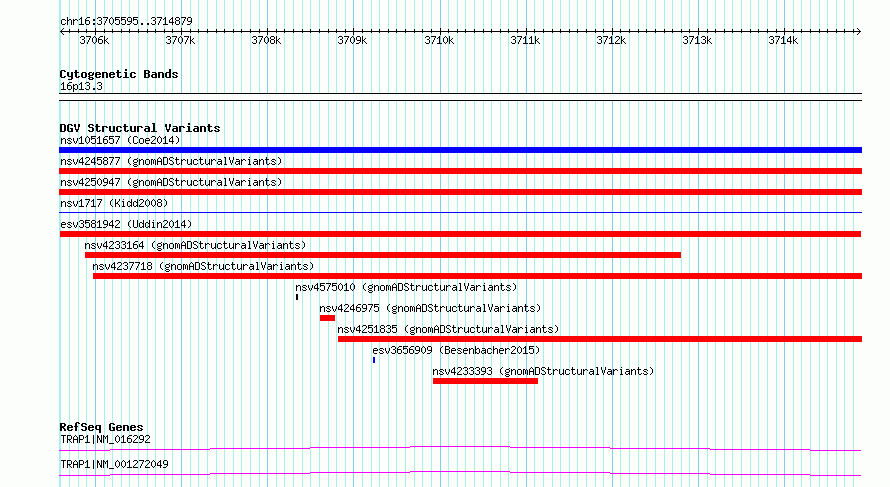Open the nsv4575010 variant label

[406, 287]
